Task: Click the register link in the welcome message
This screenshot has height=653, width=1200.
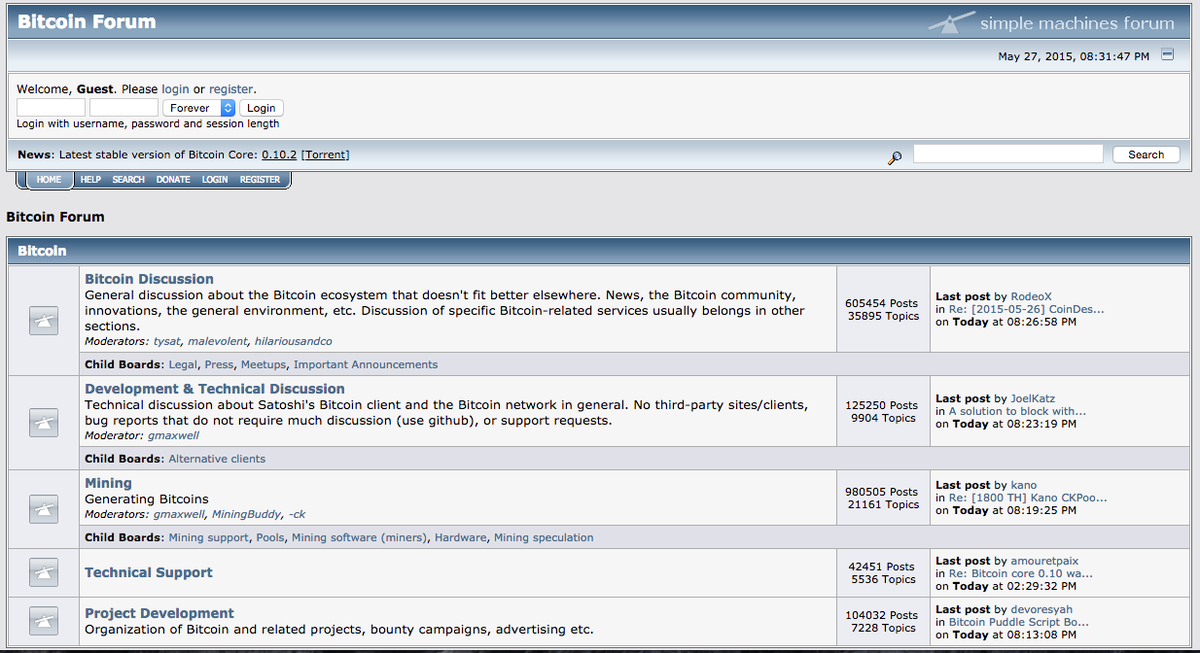Action: pyautogui.click(x=231, y=89)
